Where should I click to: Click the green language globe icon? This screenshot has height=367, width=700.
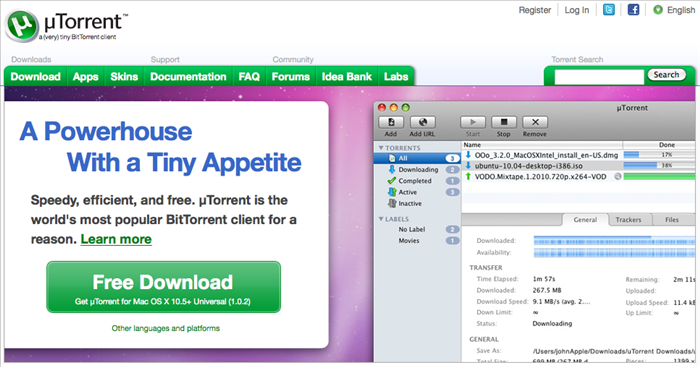point(658,10)
